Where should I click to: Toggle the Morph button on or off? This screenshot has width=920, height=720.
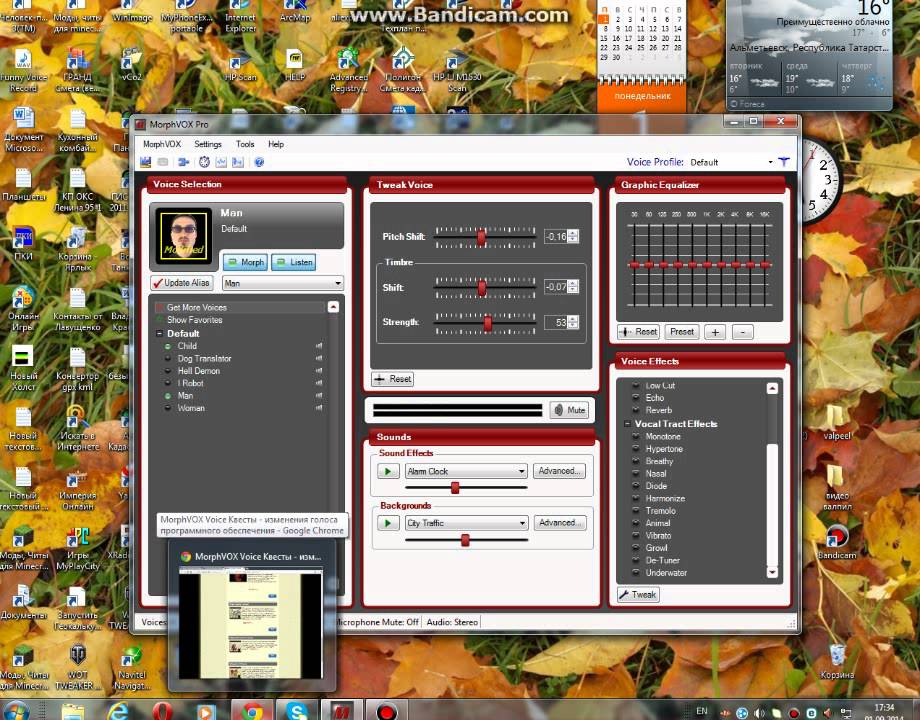tap(244, 262)
